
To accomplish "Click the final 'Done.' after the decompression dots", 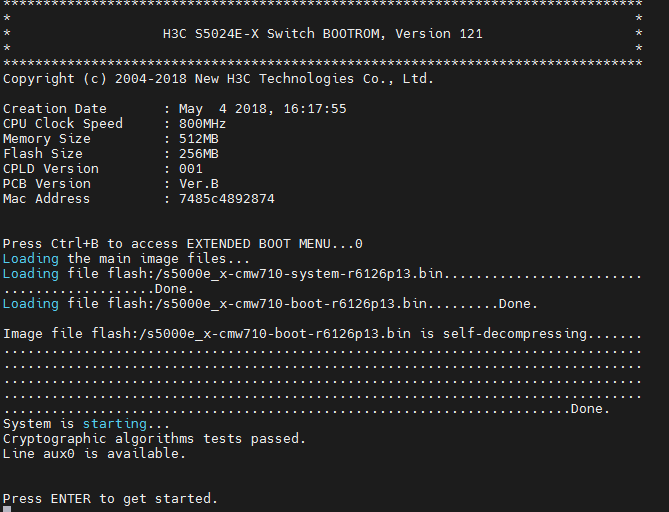I will point(590,409).
